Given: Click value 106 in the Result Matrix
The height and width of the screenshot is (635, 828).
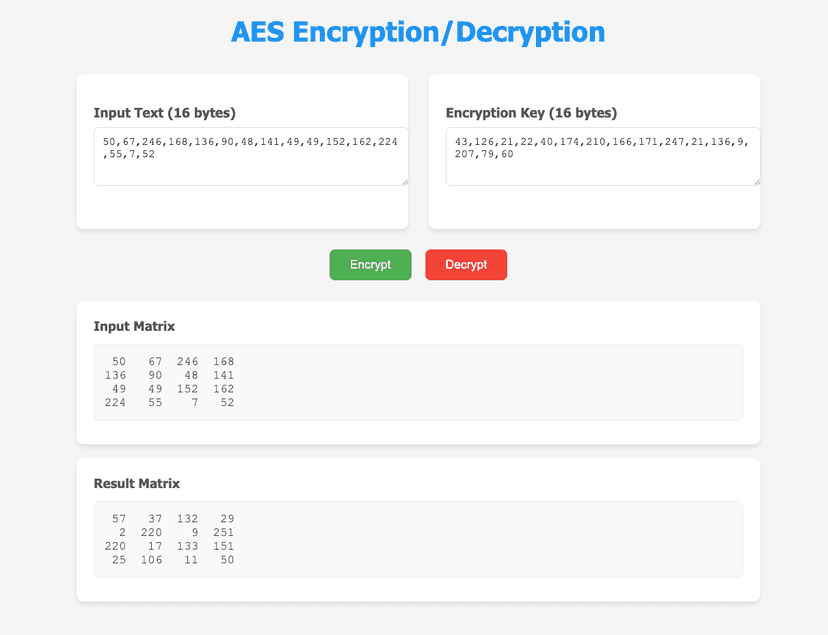Looking at the screenshot, I should (151, 559).
